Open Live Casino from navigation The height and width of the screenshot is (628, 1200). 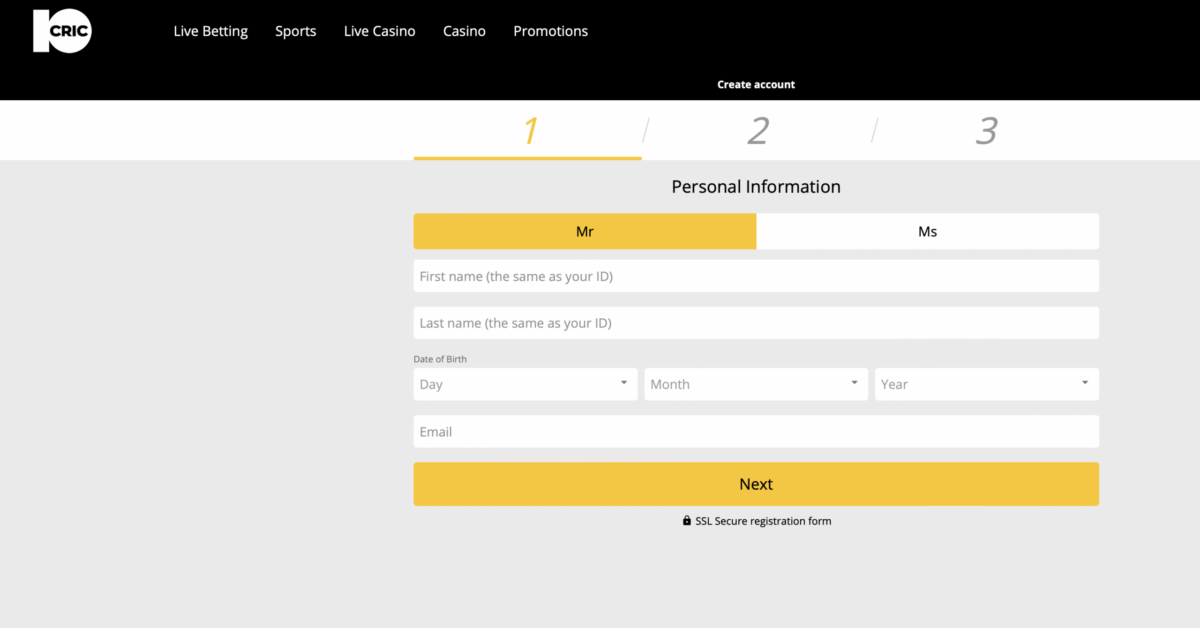tap(379, 31)
